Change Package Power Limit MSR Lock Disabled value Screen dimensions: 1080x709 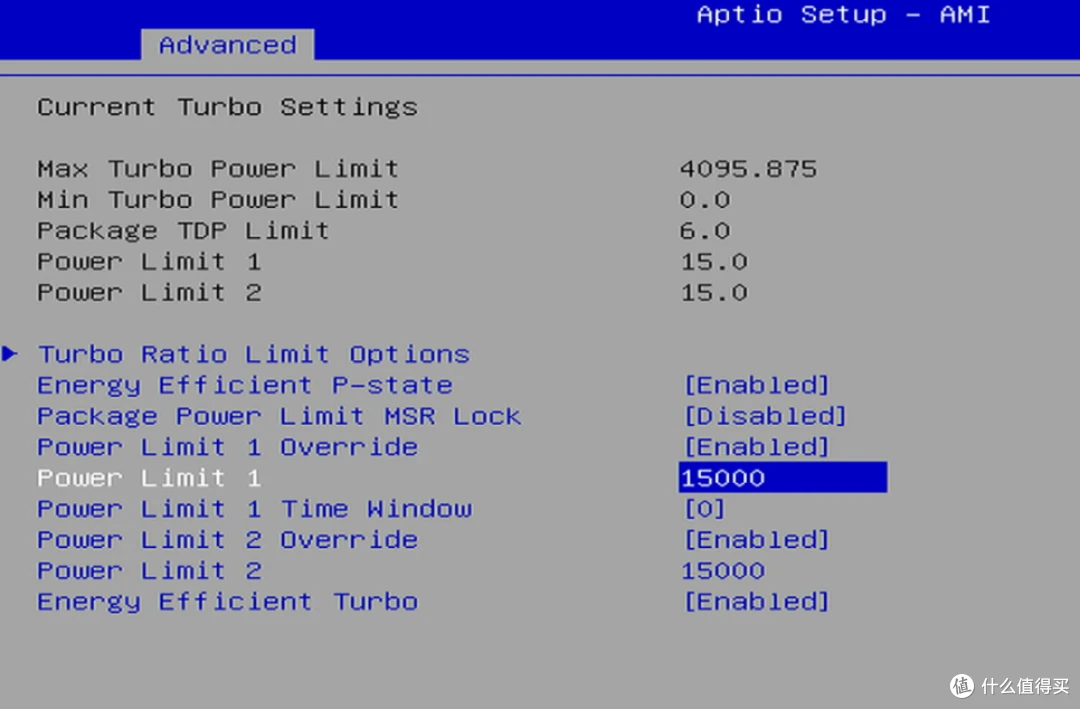pyautogui.click(x=765, y=416)
